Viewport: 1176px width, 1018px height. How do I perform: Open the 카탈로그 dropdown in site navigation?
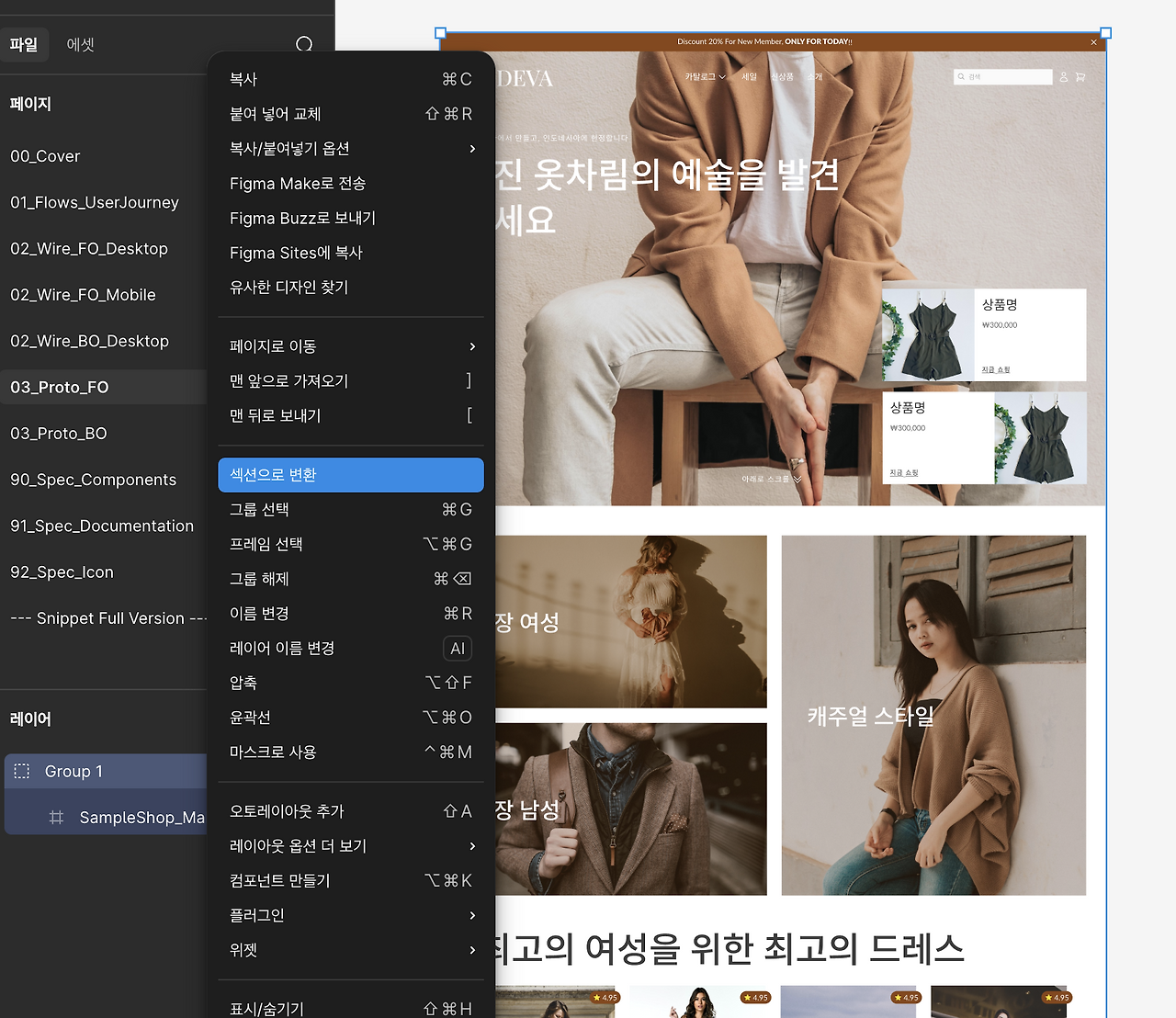click(702, 77)
